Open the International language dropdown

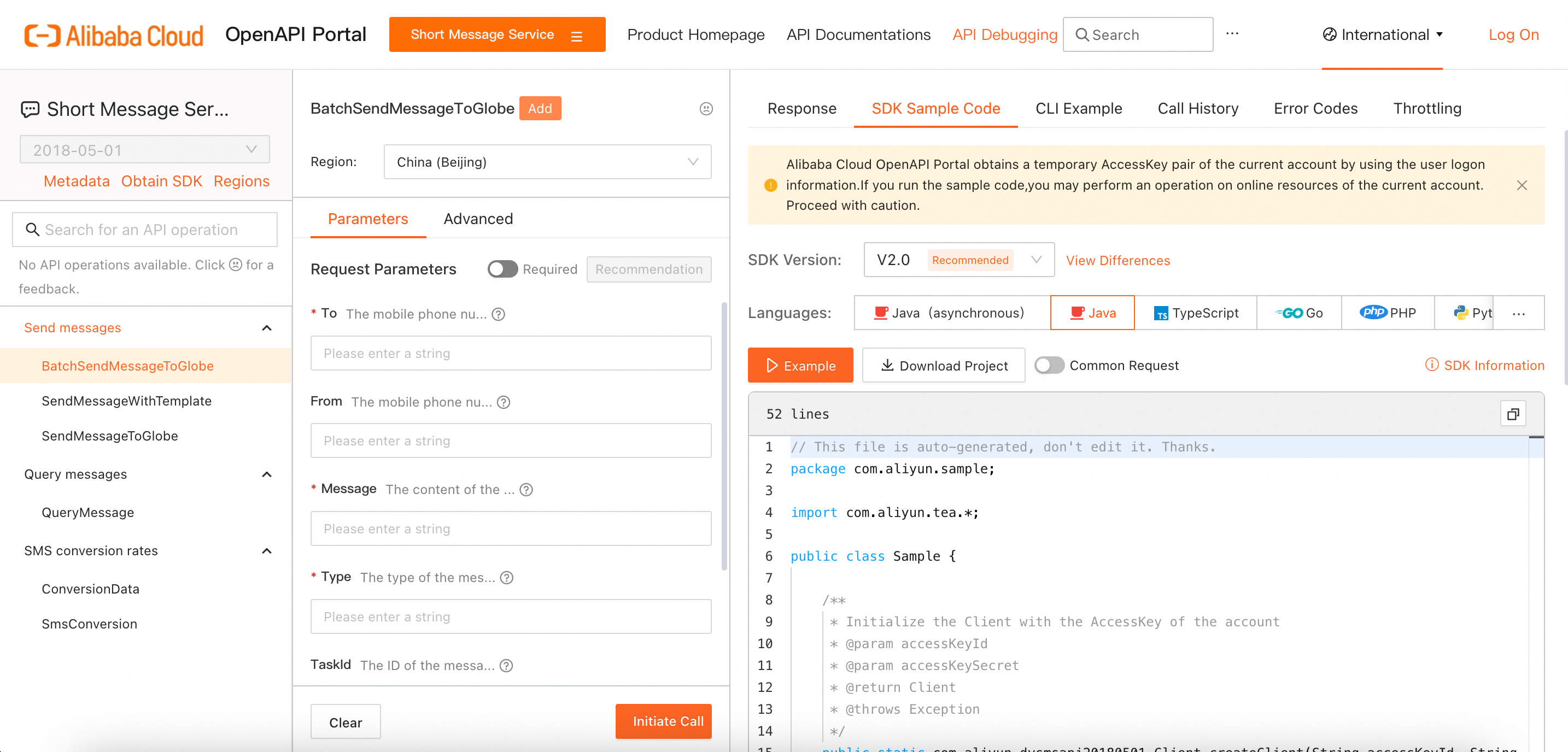(1382, 34)
